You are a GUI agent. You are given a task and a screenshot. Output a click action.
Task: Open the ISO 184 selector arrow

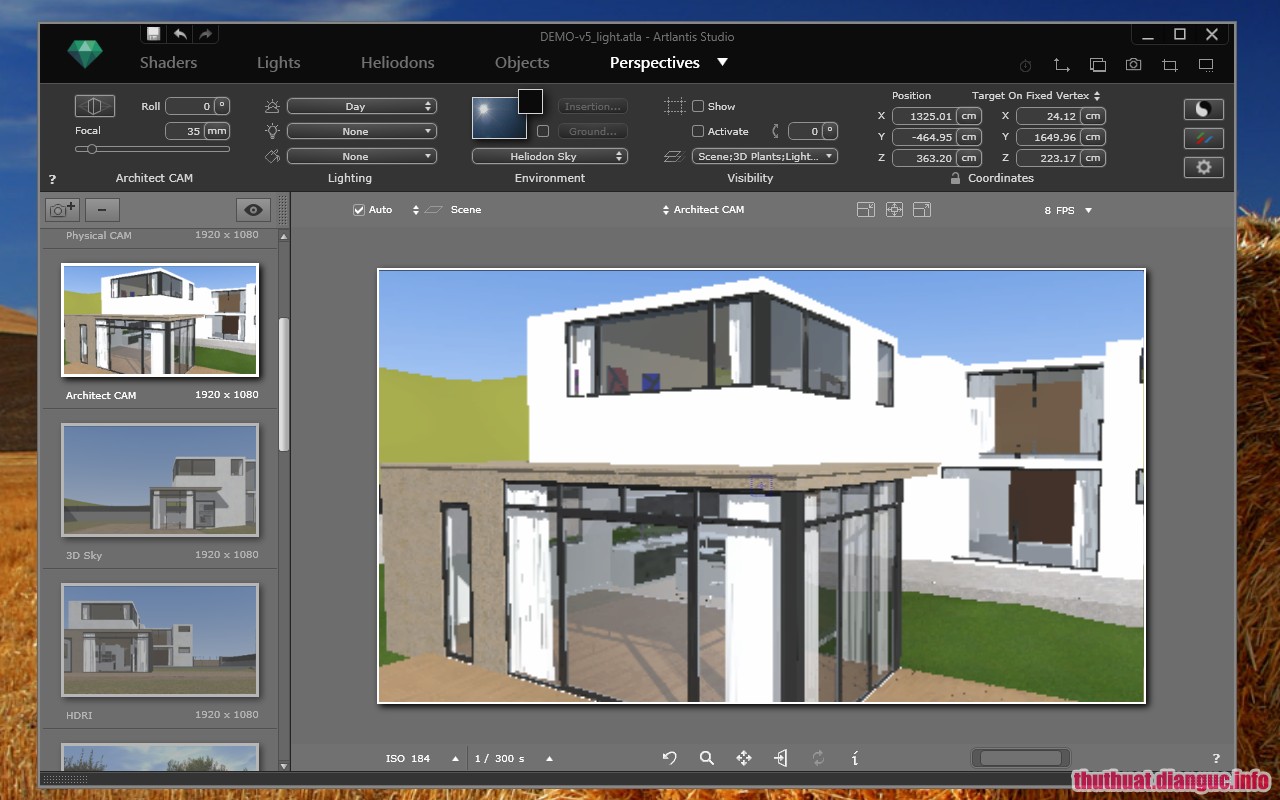coord(456,759)
